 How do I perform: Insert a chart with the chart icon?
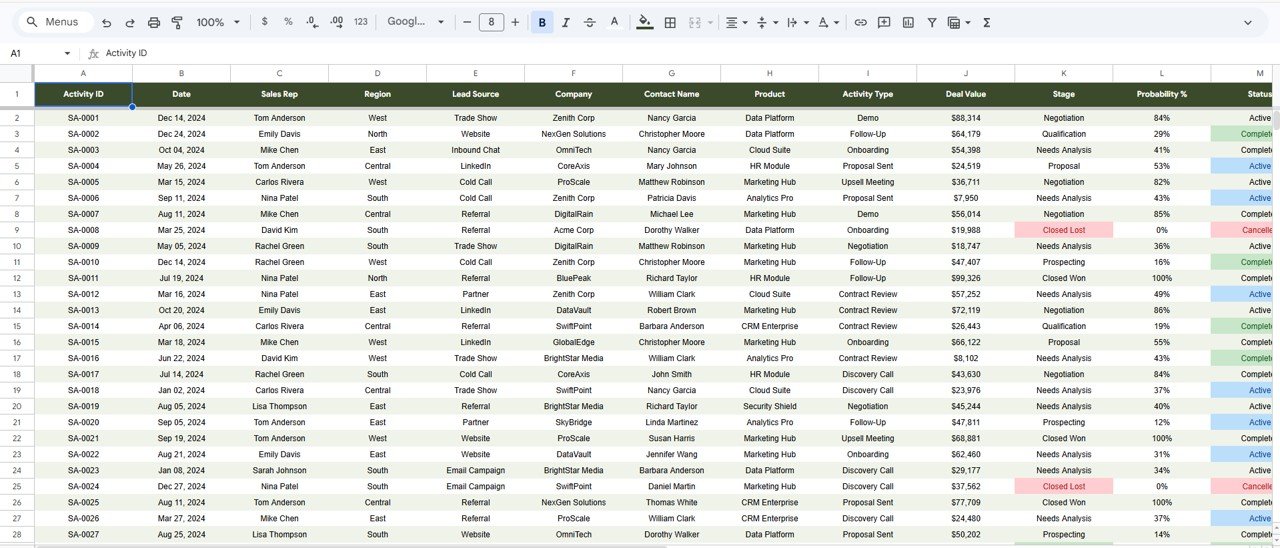point(908,22)
